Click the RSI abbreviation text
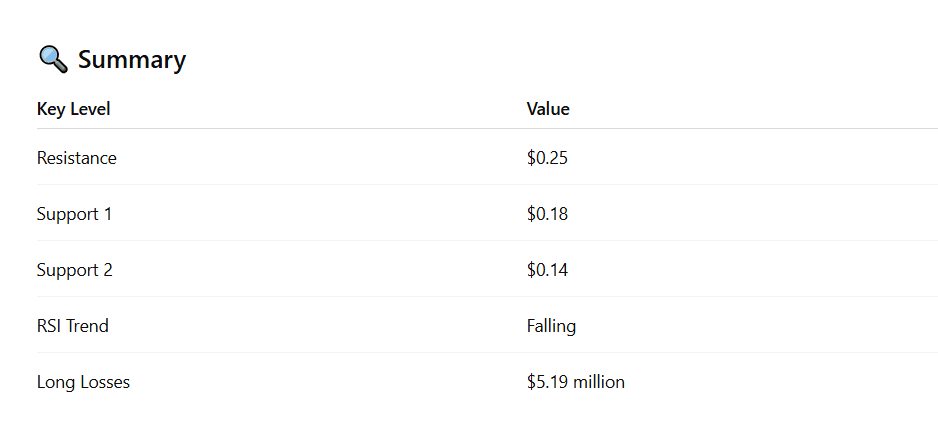938x428 pixels. point(50,326)
